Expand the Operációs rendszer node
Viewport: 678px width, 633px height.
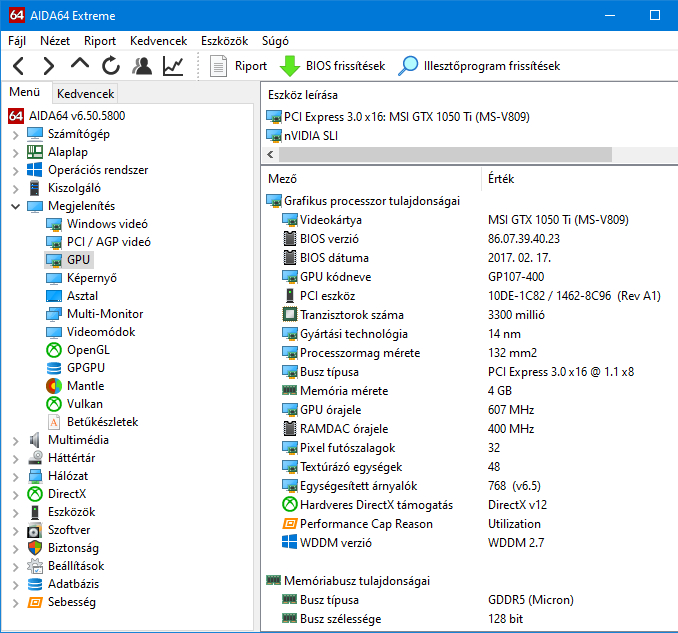pyautogui.click(x=16, y=171)
